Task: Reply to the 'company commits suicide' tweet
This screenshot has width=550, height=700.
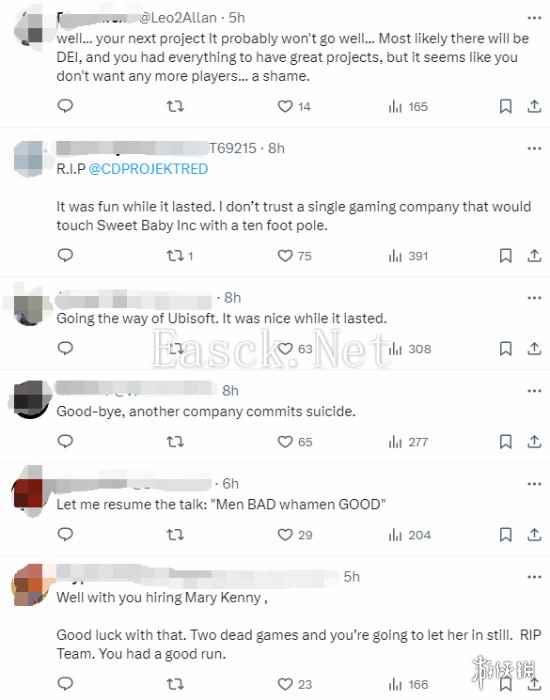Action: (x=65, y=442)
